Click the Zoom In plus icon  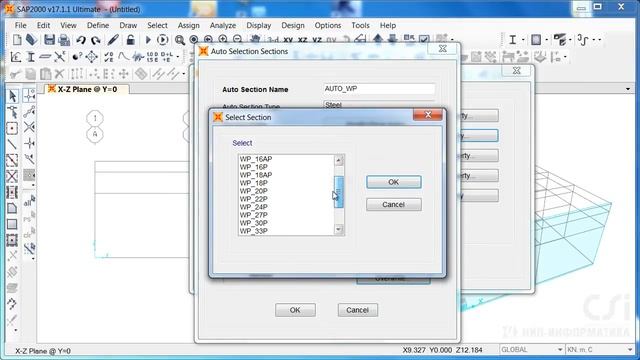(223, 40)
